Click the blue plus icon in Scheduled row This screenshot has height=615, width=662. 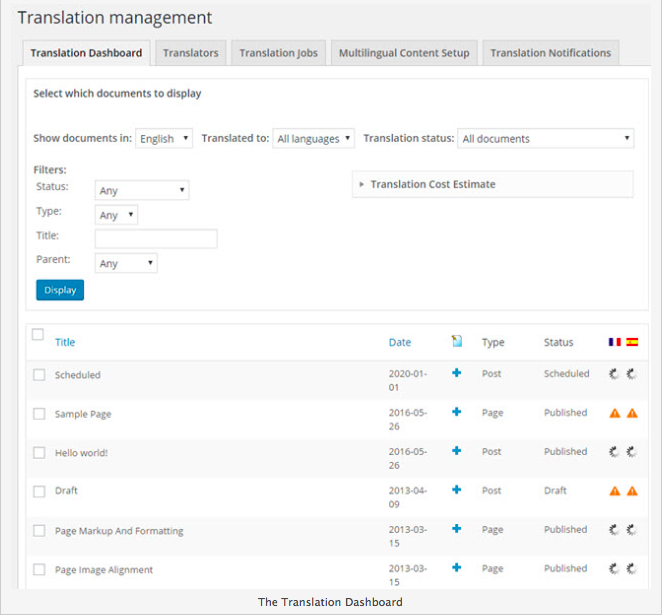(x=456, y=373)
